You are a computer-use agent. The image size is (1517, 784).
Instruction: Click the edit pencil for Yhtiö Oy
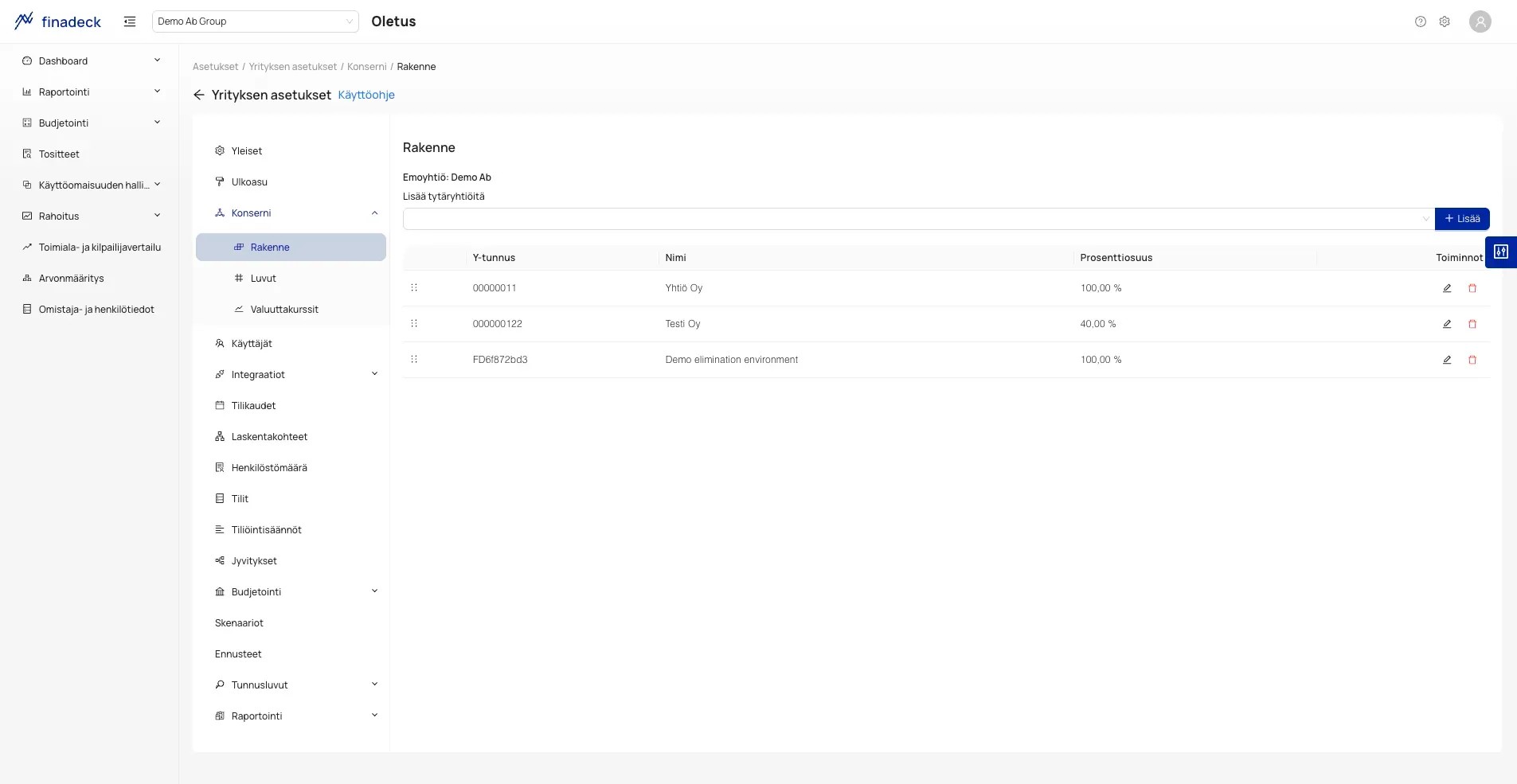click(x=1447, y=288)
